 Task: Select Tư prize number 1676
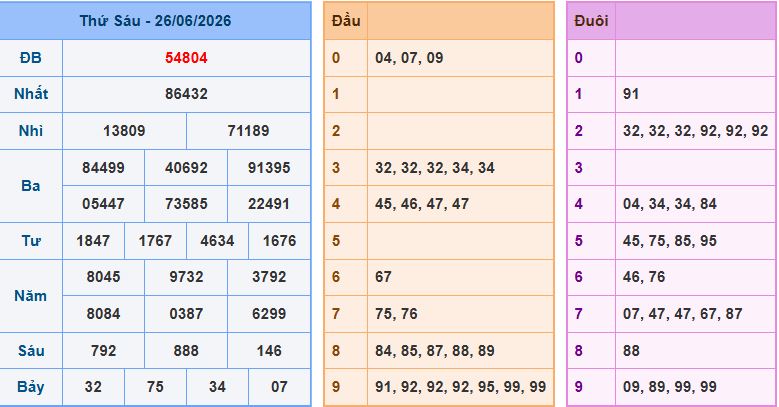(x=279, y=241)
